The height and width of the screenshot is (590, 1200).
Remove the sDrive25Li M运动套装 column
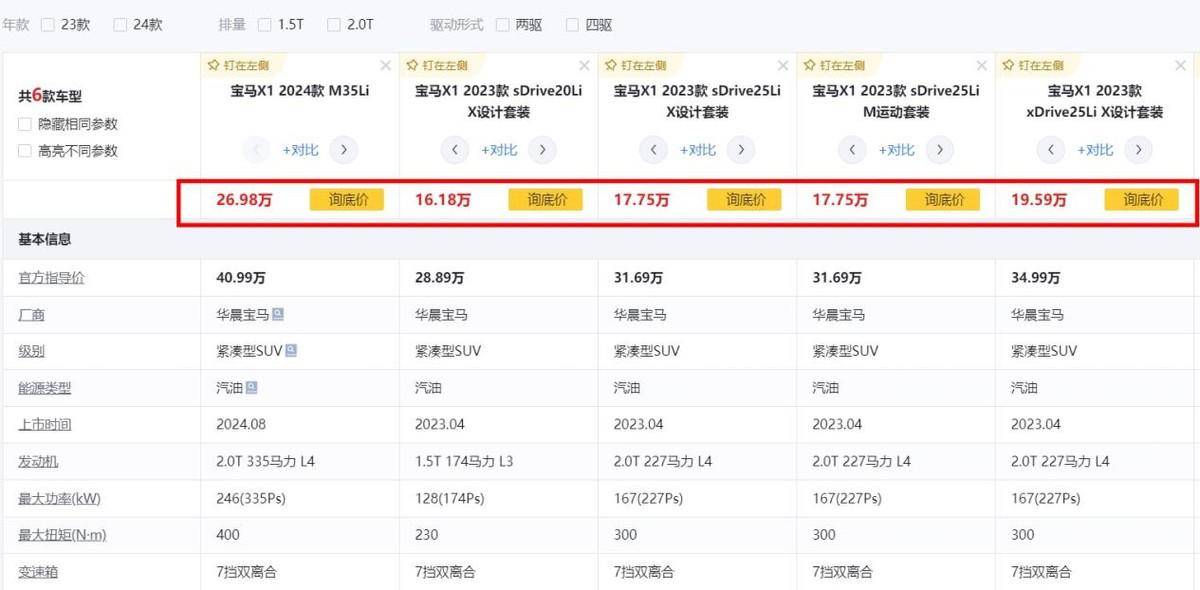[982, 66]
